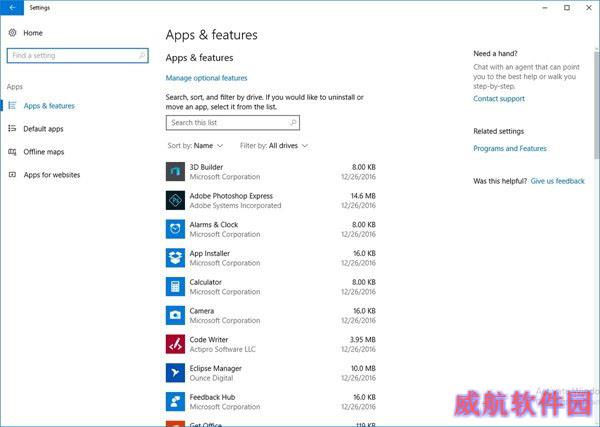
Task: Open Home settings gear icon
Action: click(12, 33)
